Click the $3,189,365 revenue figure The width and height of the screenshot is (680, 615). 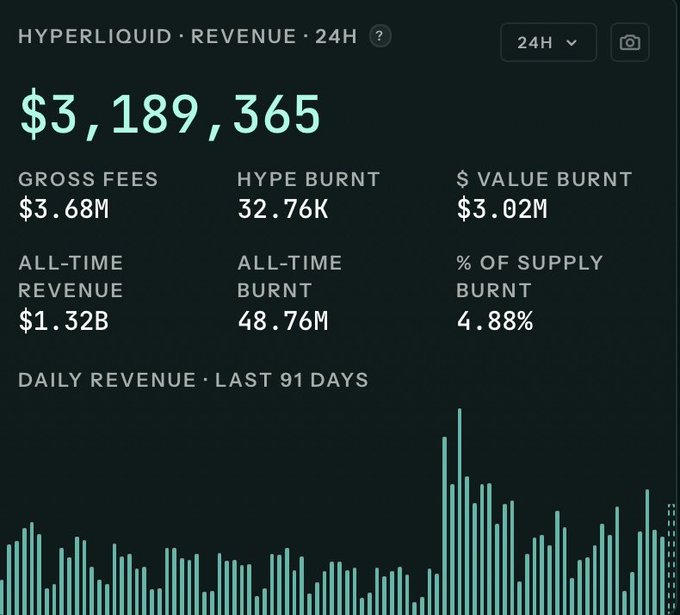(170, 115)
